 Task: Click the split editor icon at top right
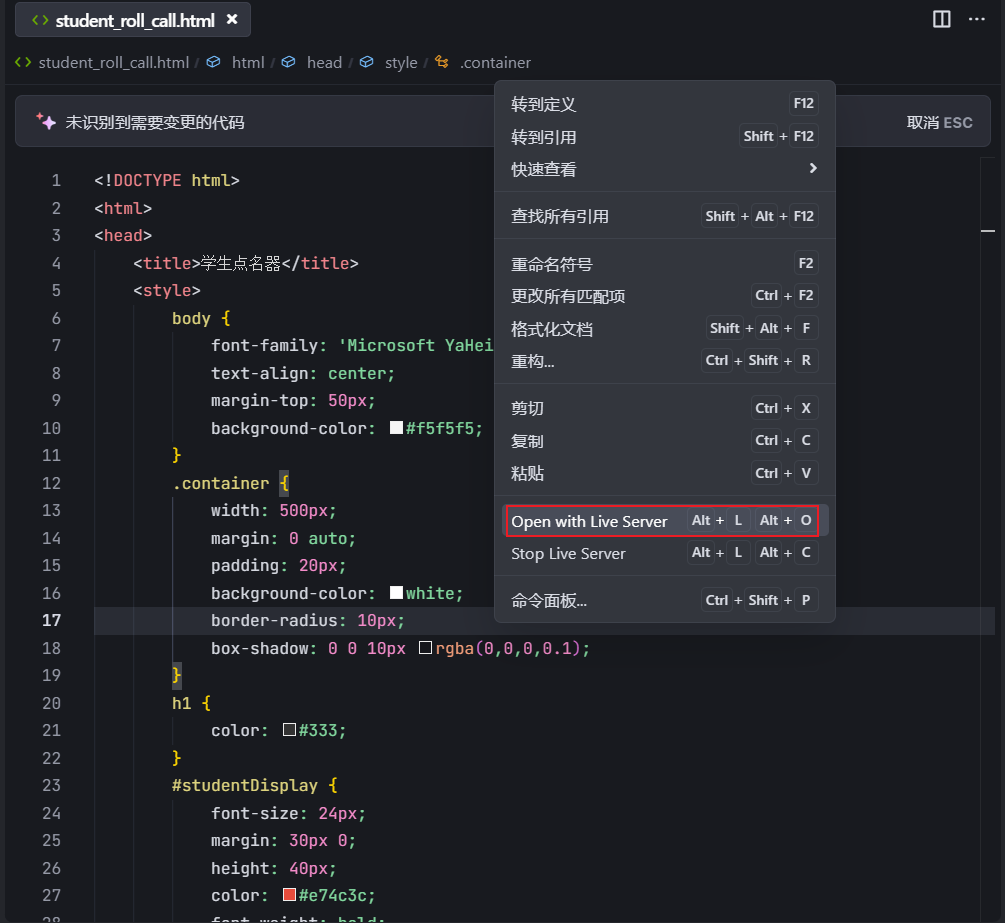coord(941,19)
